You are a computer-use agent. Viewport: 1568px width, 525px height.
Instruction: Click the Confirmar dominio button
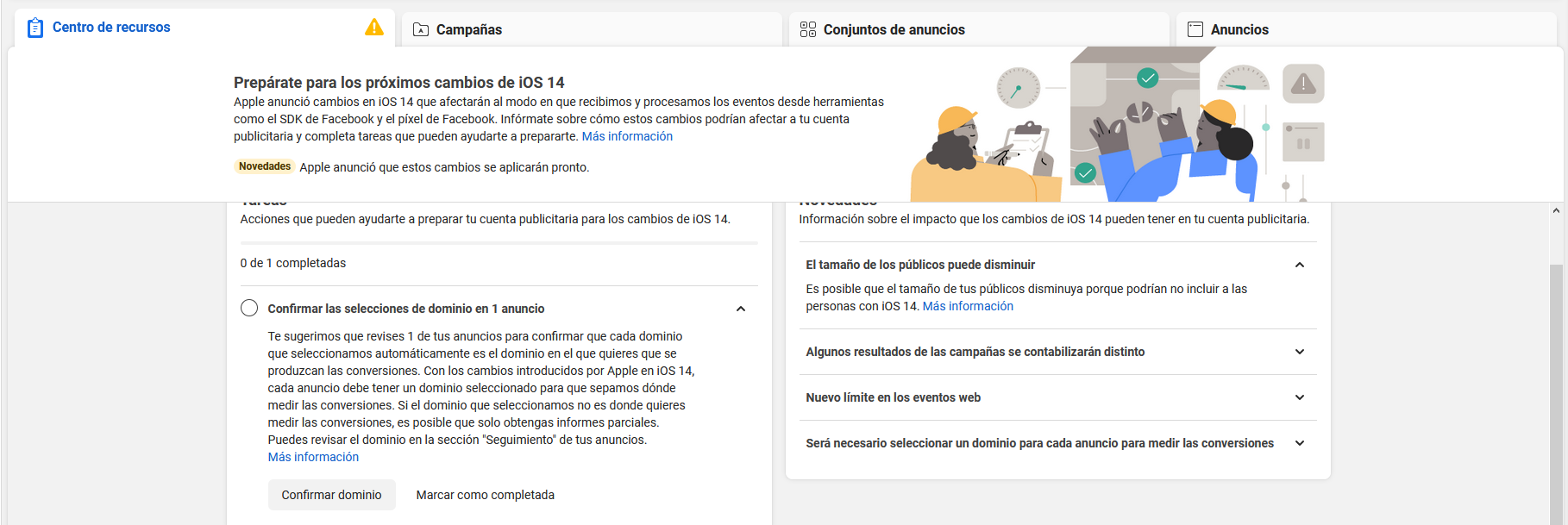click(332, 495)
